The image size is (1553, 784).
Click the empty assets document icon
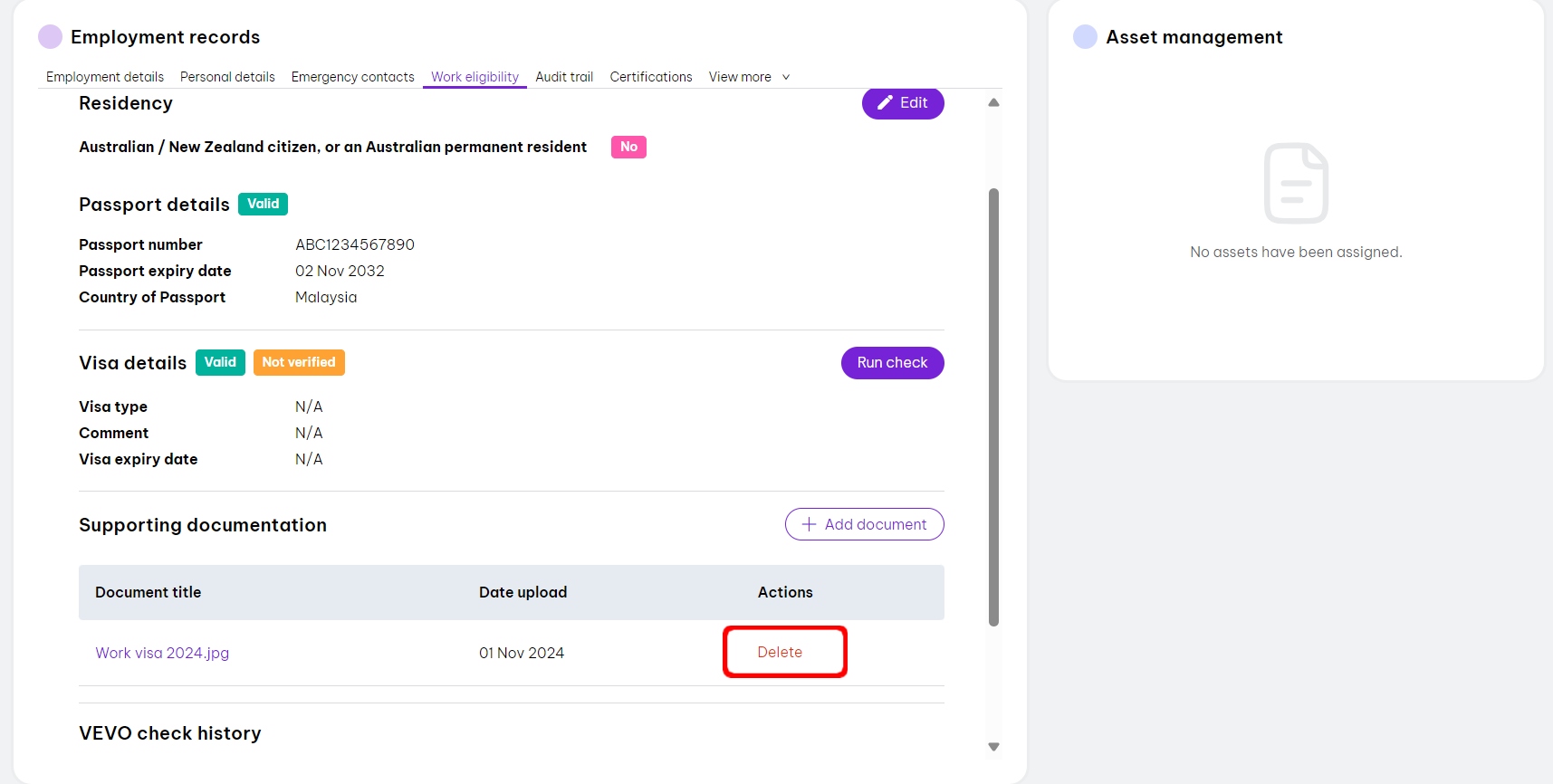tap(1296, 183)
